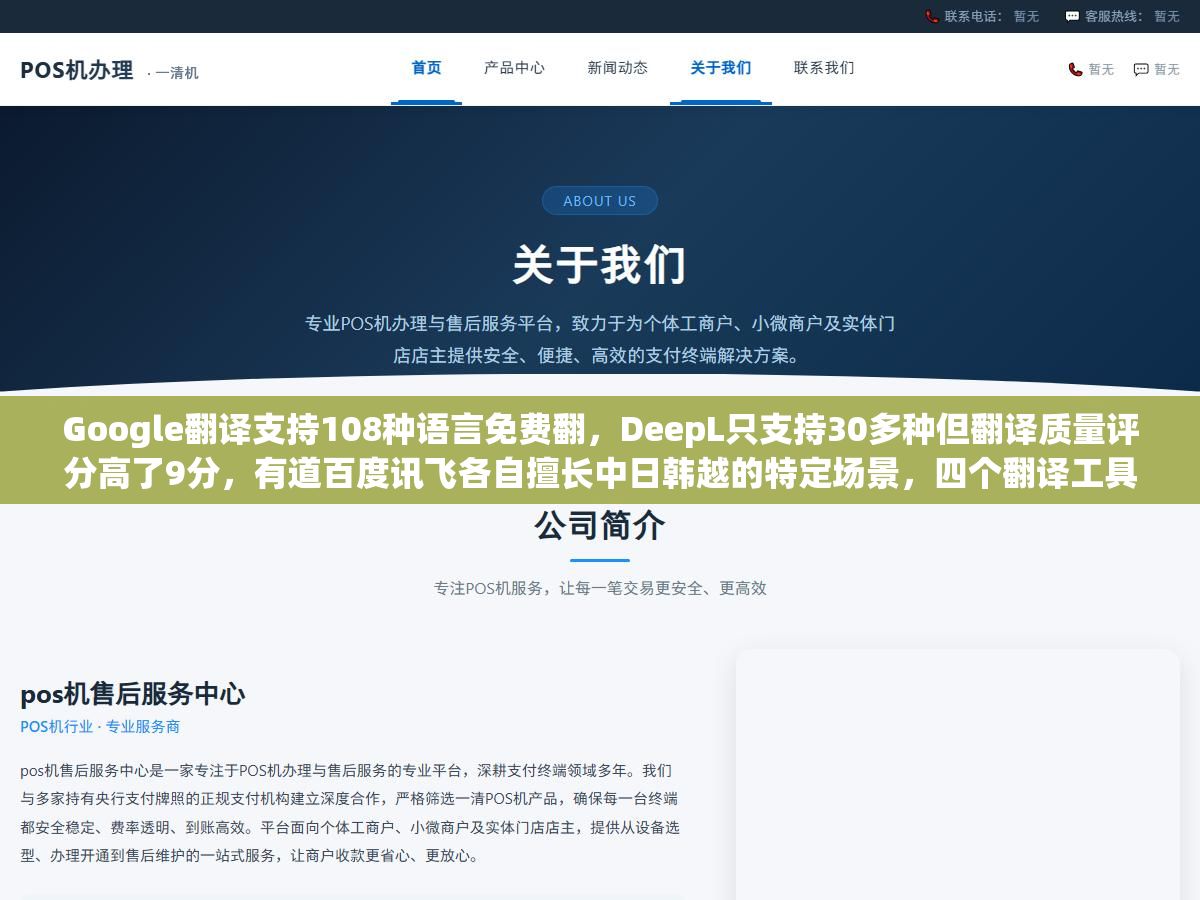The width and height of the screenshot is (1200, 900).
Task: Click the chat bubble icon beside navigation
Action: point(1141,69)
